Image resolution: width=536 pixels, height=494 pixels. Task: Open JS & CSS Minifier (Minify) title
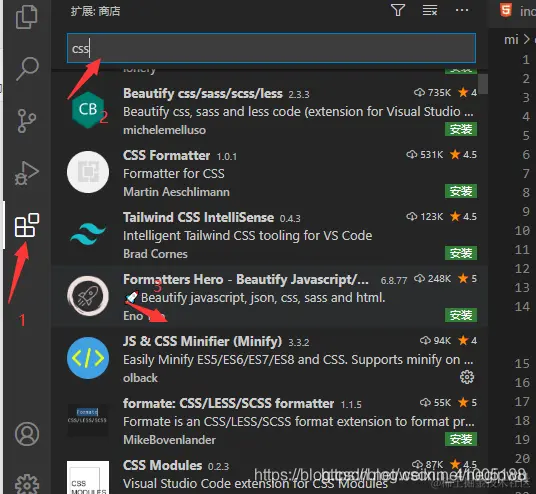(202, 342)
